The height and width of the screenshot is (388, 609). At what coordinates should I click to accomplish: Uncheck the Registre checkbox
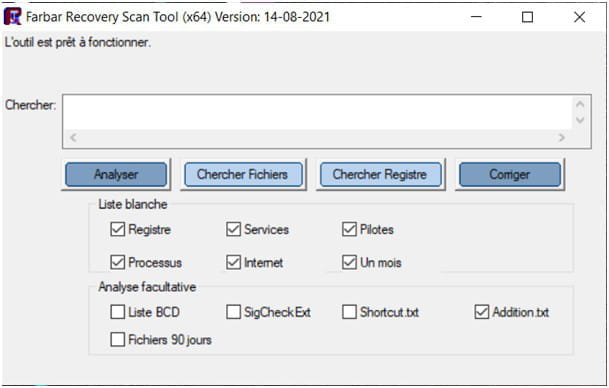pyautogui.click(x=117, y=229)
